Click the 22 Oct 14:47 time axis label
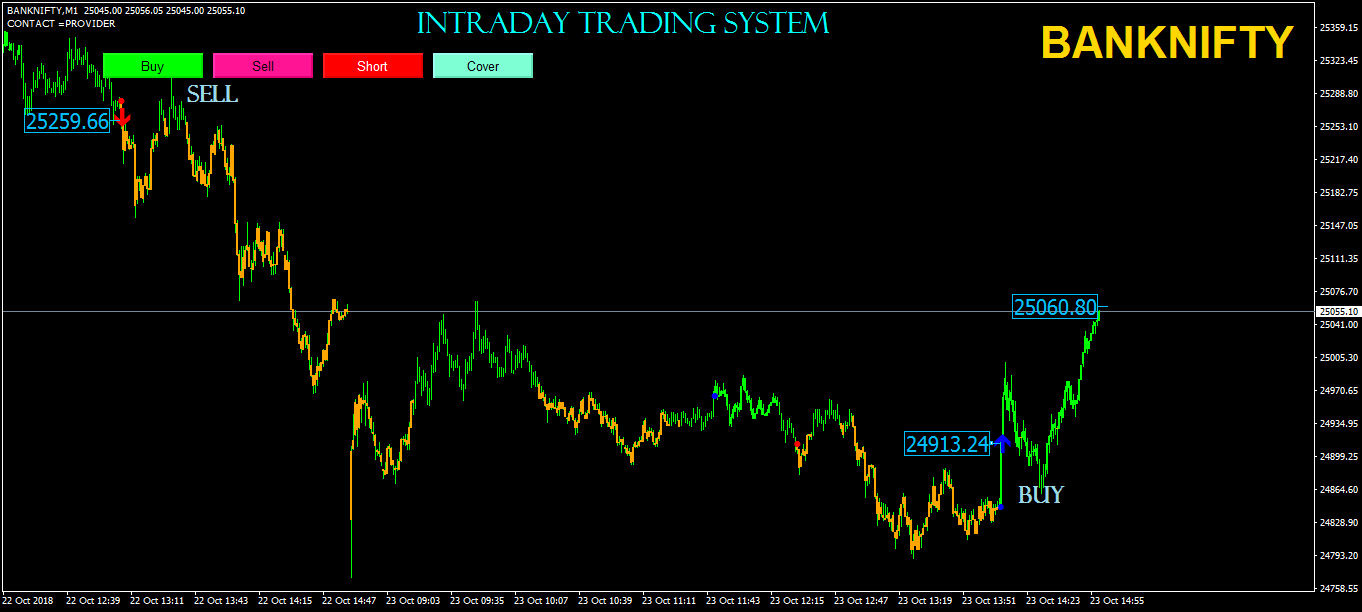This screenshot has height=612, width=1362. point(349,601)
